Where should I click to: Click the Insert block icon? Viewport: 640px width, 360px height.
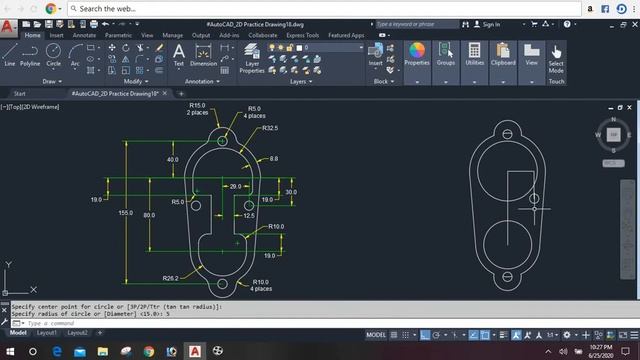point(375,54)
